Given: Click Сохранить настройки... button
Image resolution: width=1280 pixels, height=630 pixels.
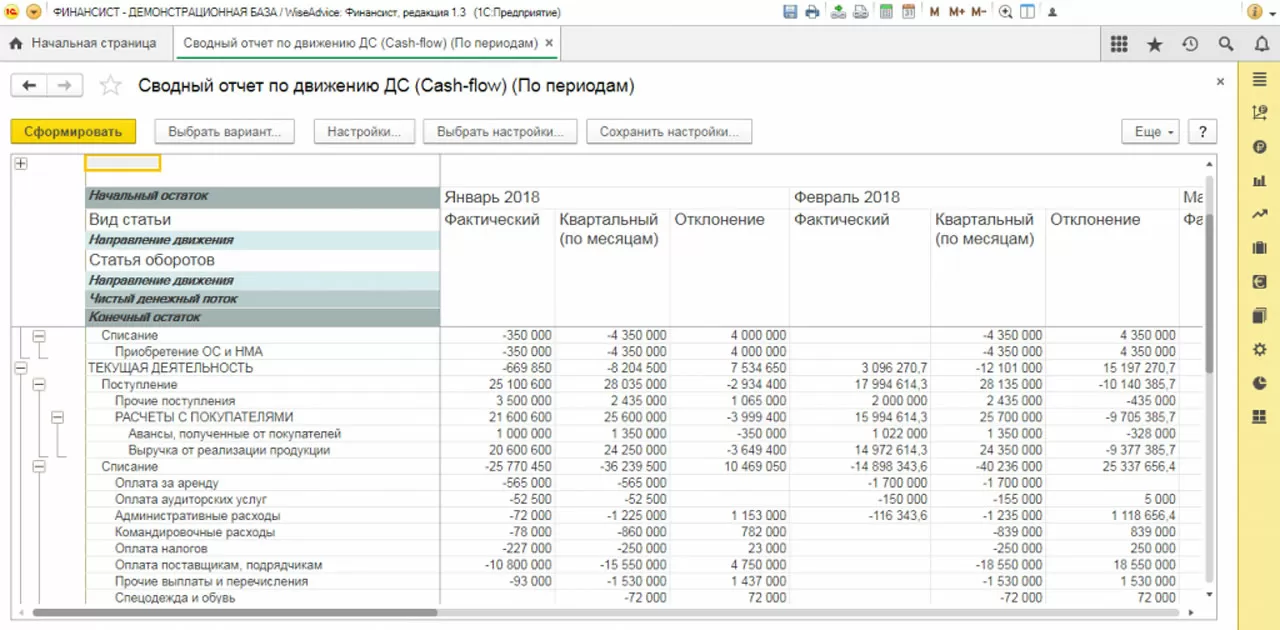Looking at the screenshot, I should pos(669,132).
